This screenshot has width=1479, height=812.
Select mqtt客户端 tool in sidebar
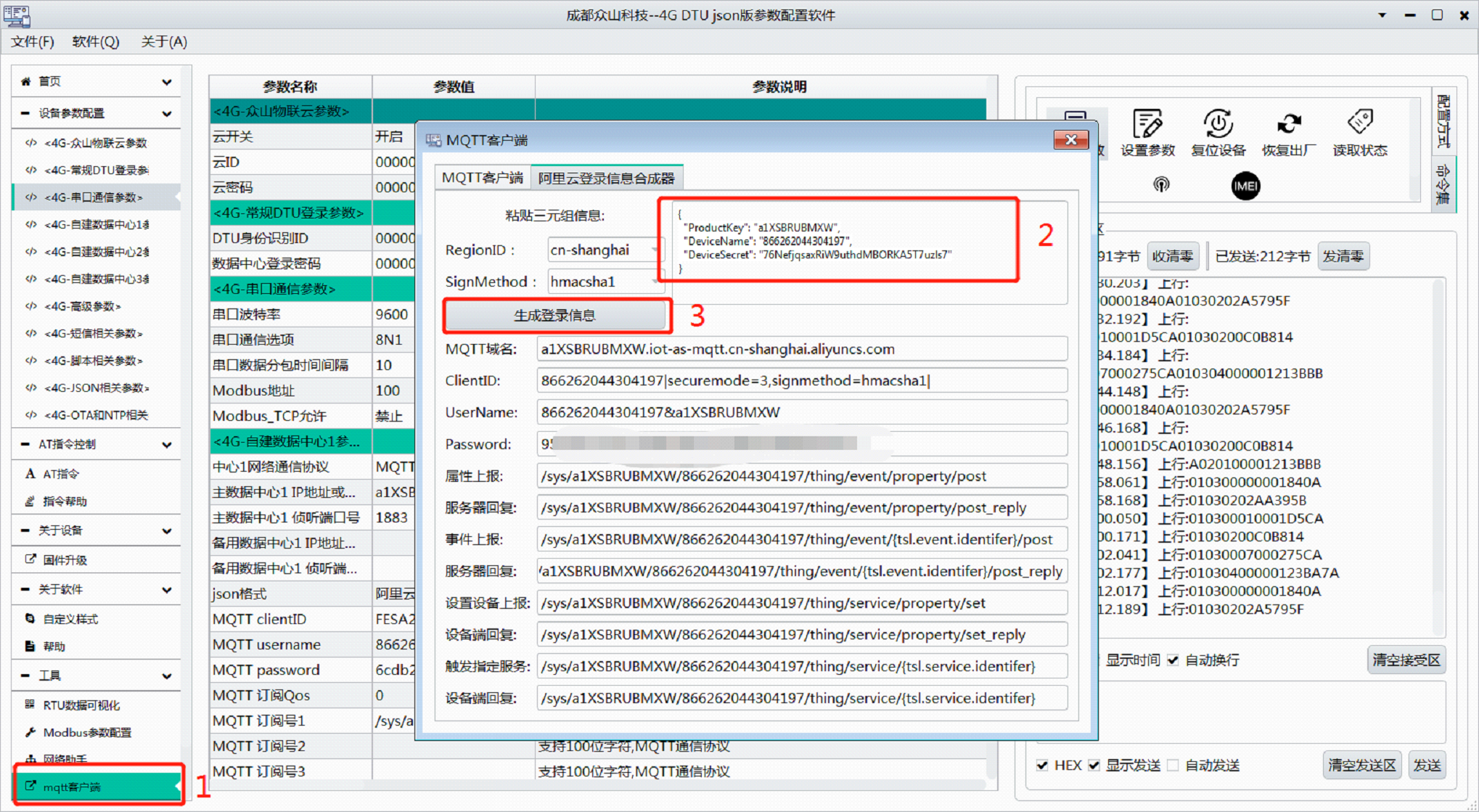click(x=97, y=786)
